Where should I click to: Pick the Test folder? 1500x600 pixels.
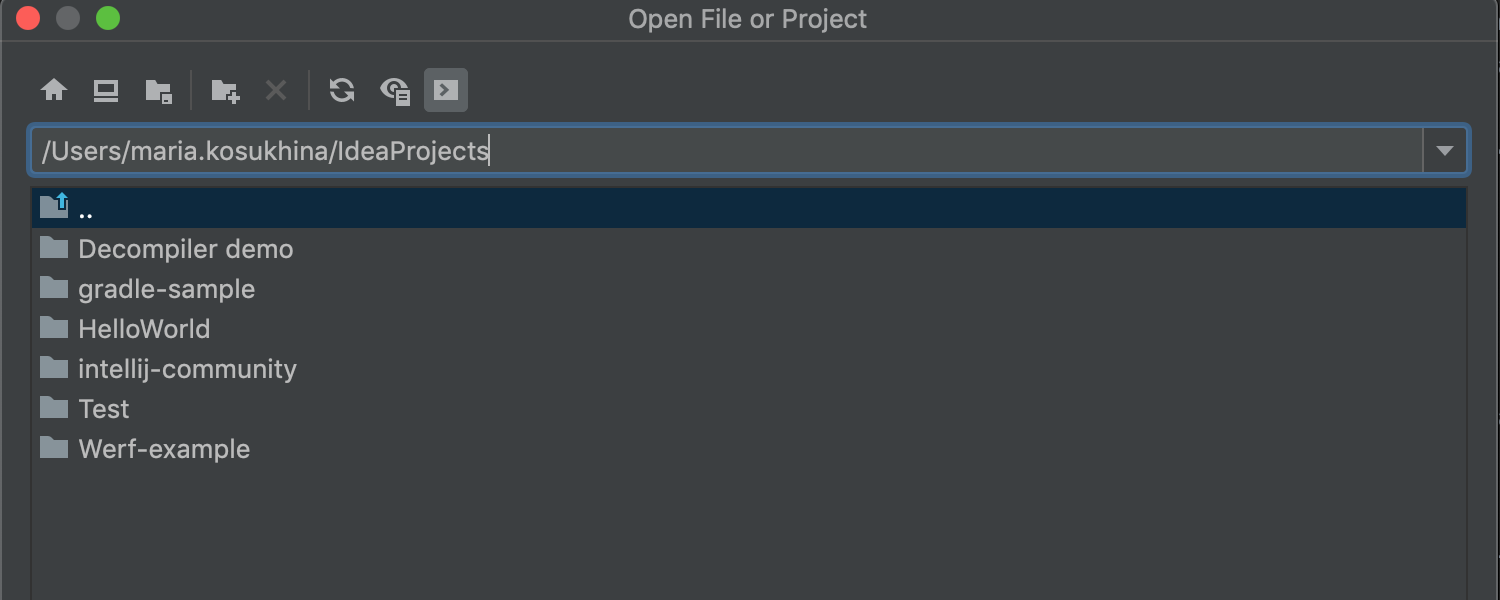point(104,409)
